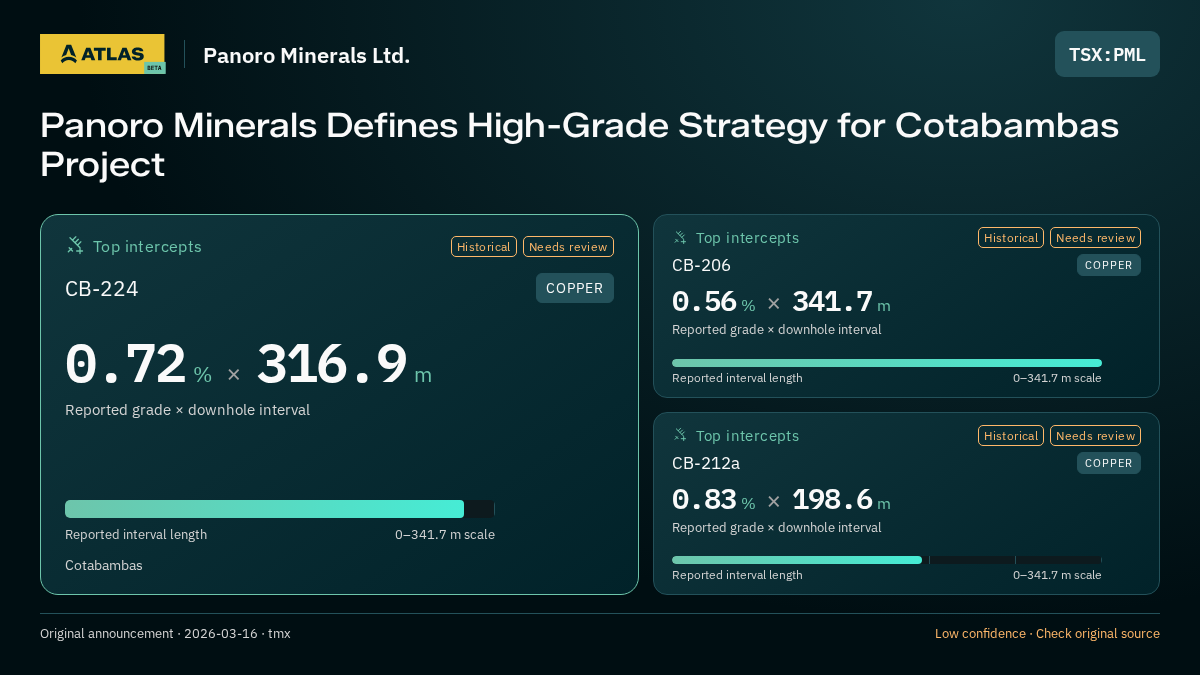The image size is (1200, 675).
Task: Click the 0.83 grade value
Action: (x=704, y=500)
